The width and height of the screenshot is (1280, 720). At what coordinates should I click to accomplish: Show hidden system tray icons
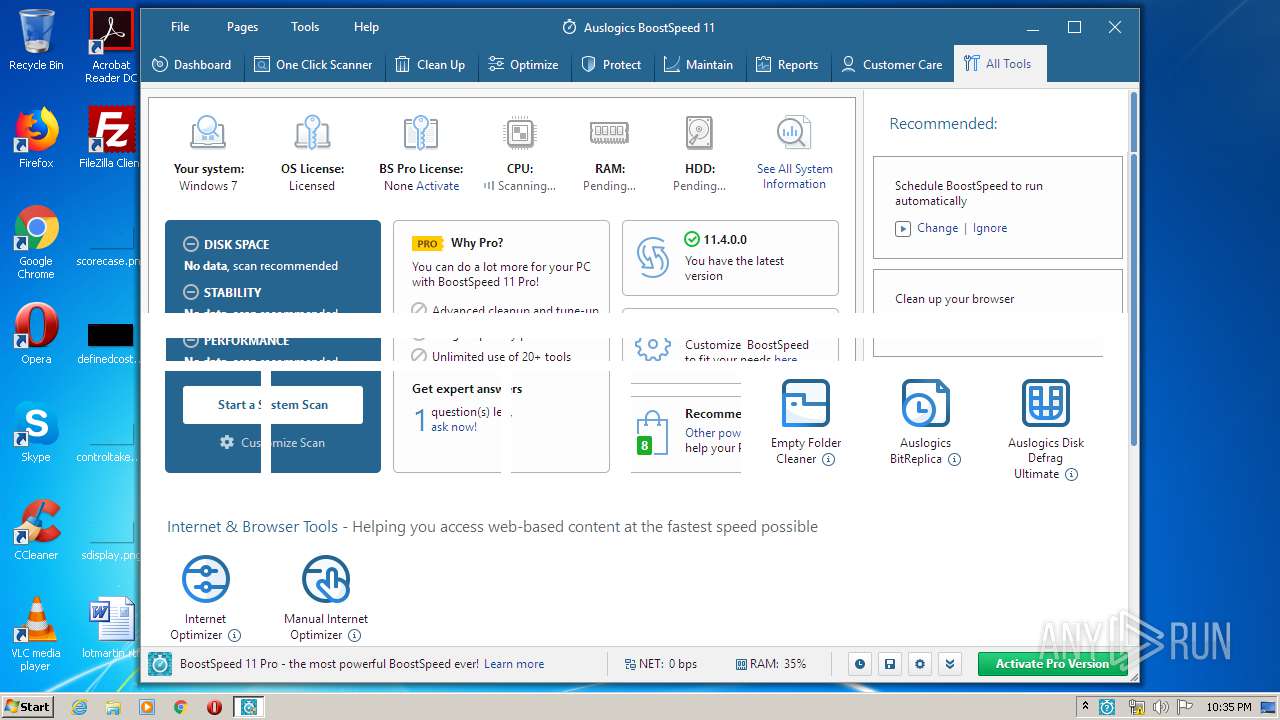coord(1086,707)
